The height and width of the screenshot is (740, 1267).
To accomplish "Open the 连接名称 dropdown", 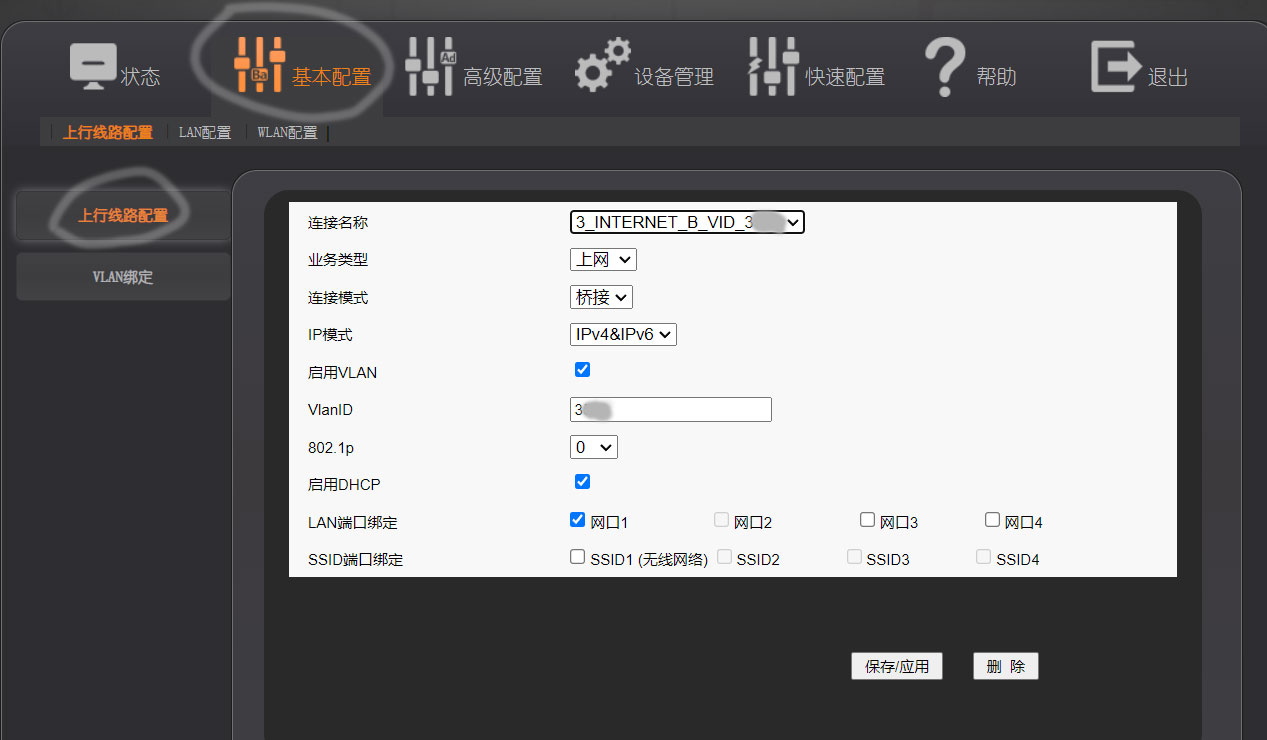I will (687, 222).
